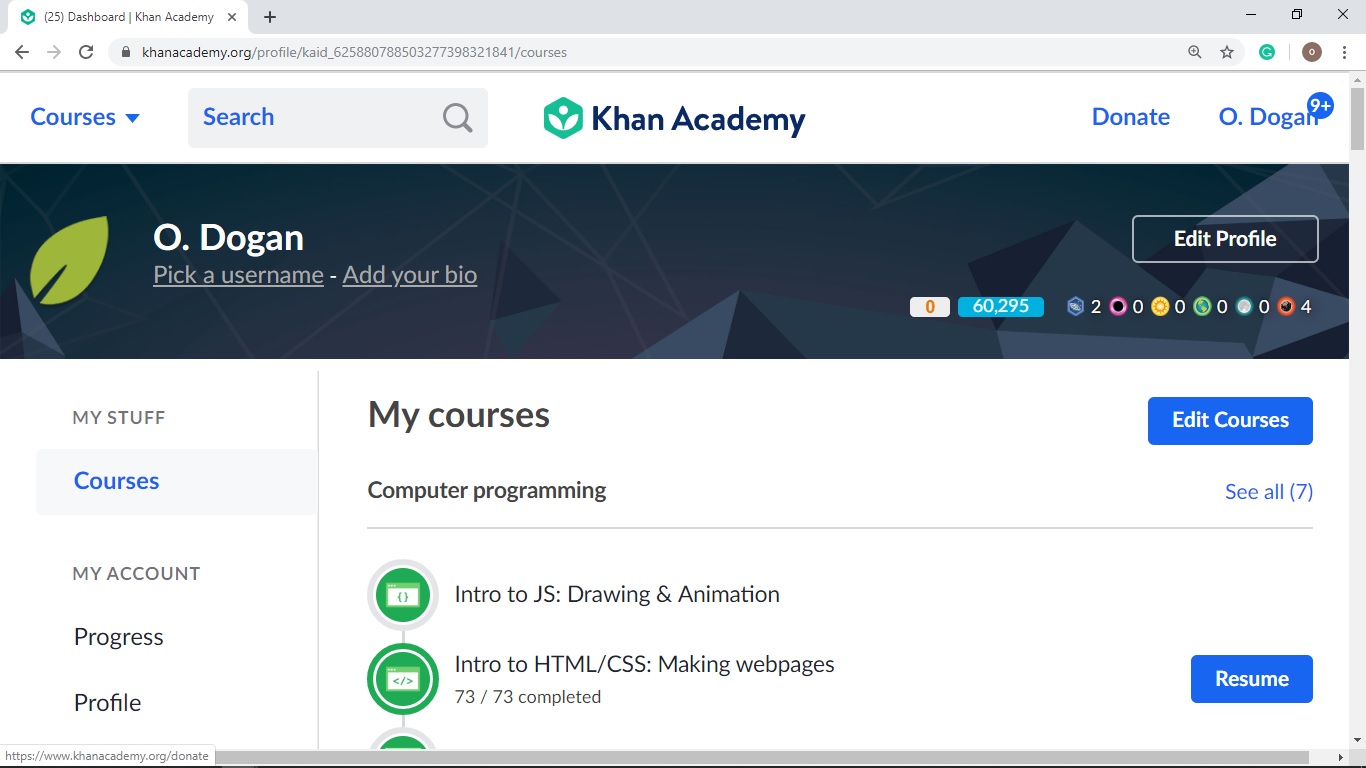Screen dimensions: 1366x768
Task: Click the 60,295 energy points counter
Action: pos(1001,307)
